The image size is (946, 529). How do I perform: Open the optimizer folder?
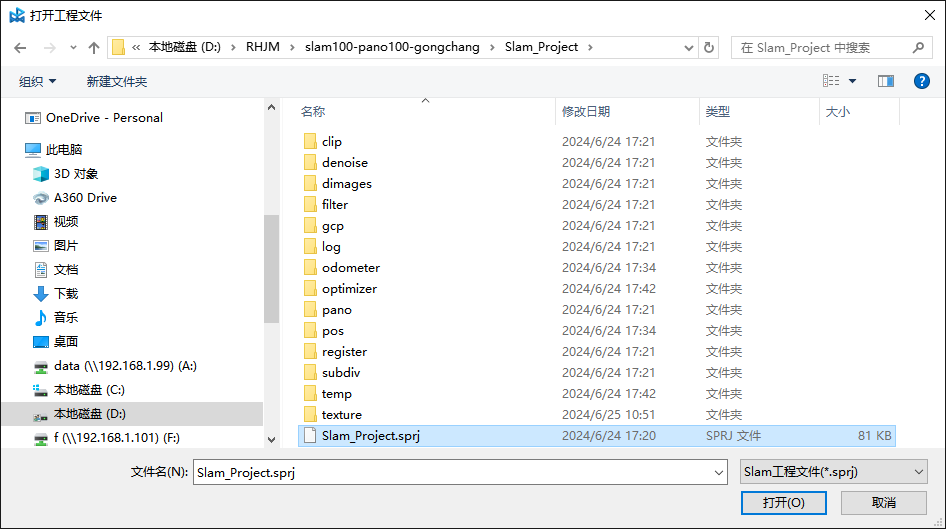click(x=349, y=289)
